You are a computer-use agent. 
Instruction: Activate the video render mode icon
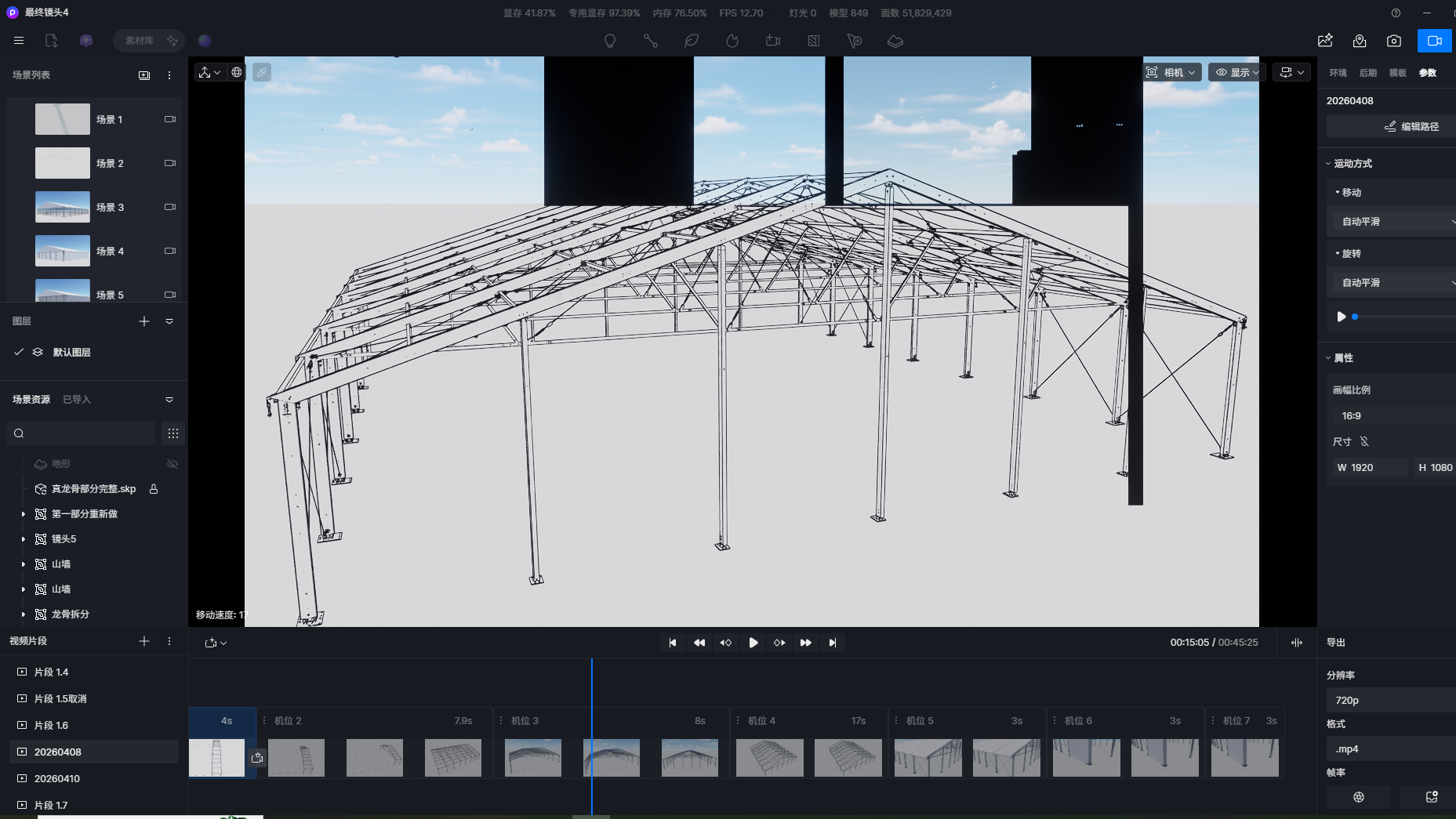[x=1434, y=41]
